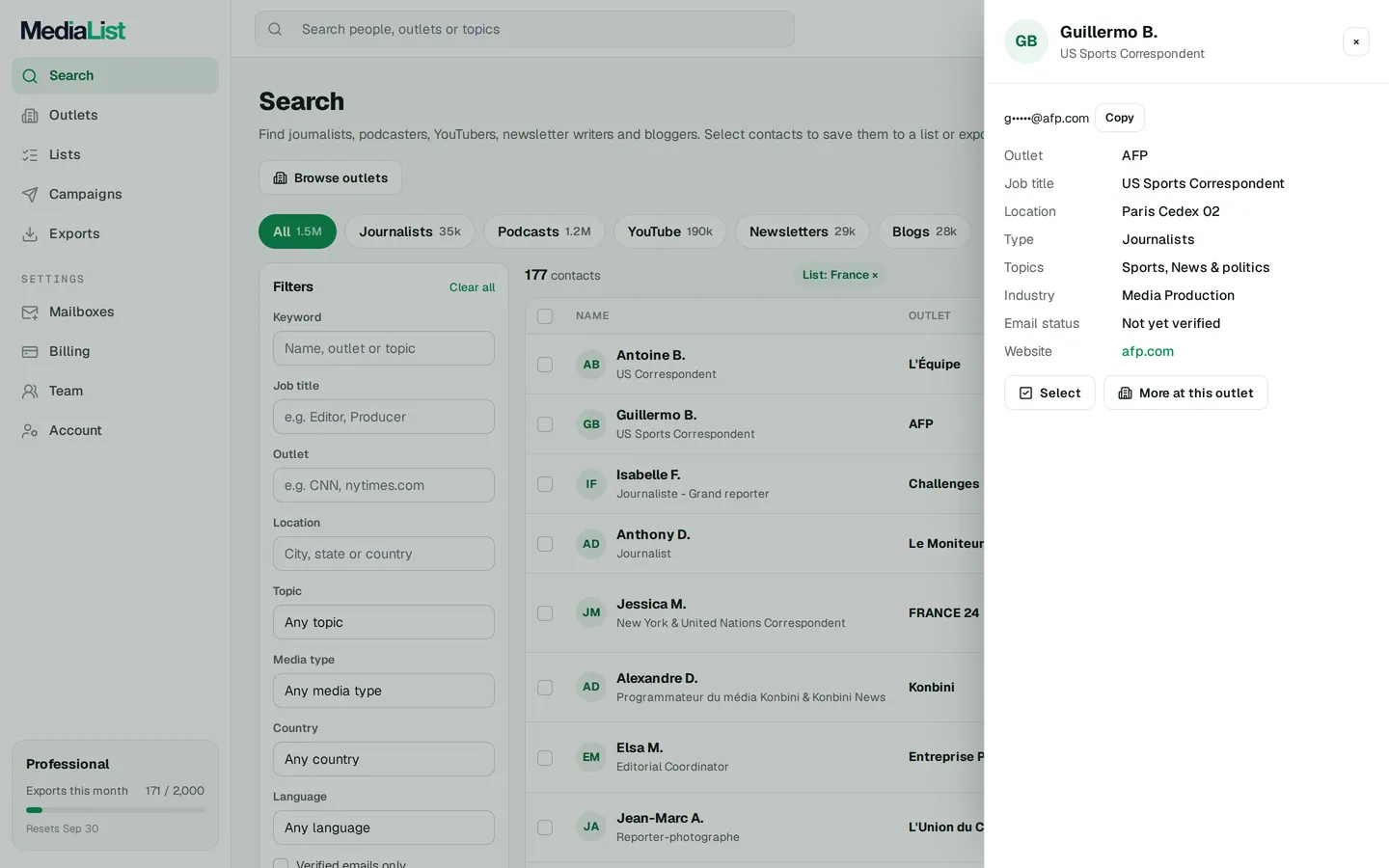This screenshot has height=868, width=1389.
Task: Switch to the Journalists tab
Action: coord(410,231)
